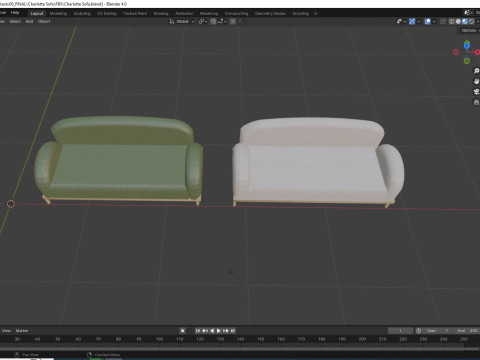480x360 pixels.
Task: Jump to next keyframe
Action: 226,331
